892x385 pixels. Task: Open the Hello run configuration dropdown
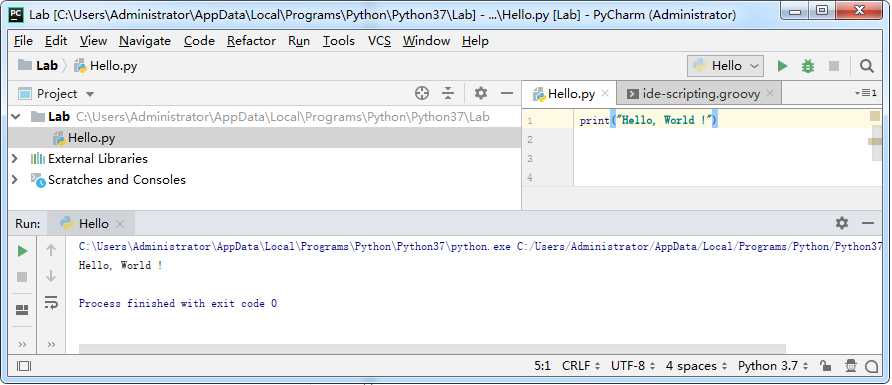click(725, 66)
